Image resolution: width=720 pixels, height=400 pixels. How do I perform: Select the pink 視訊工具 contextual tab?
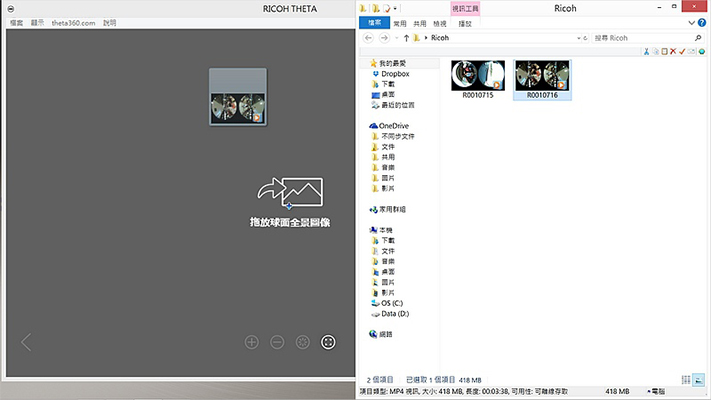(x=465, y=9)
